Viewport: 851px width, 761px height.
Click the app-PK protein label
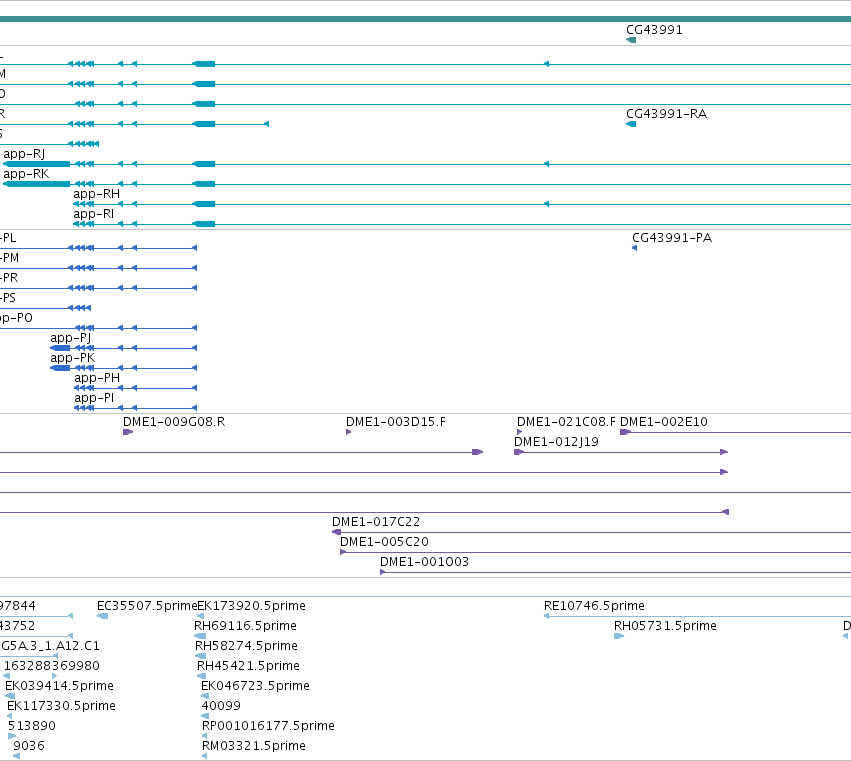click(x=73, y=358)
